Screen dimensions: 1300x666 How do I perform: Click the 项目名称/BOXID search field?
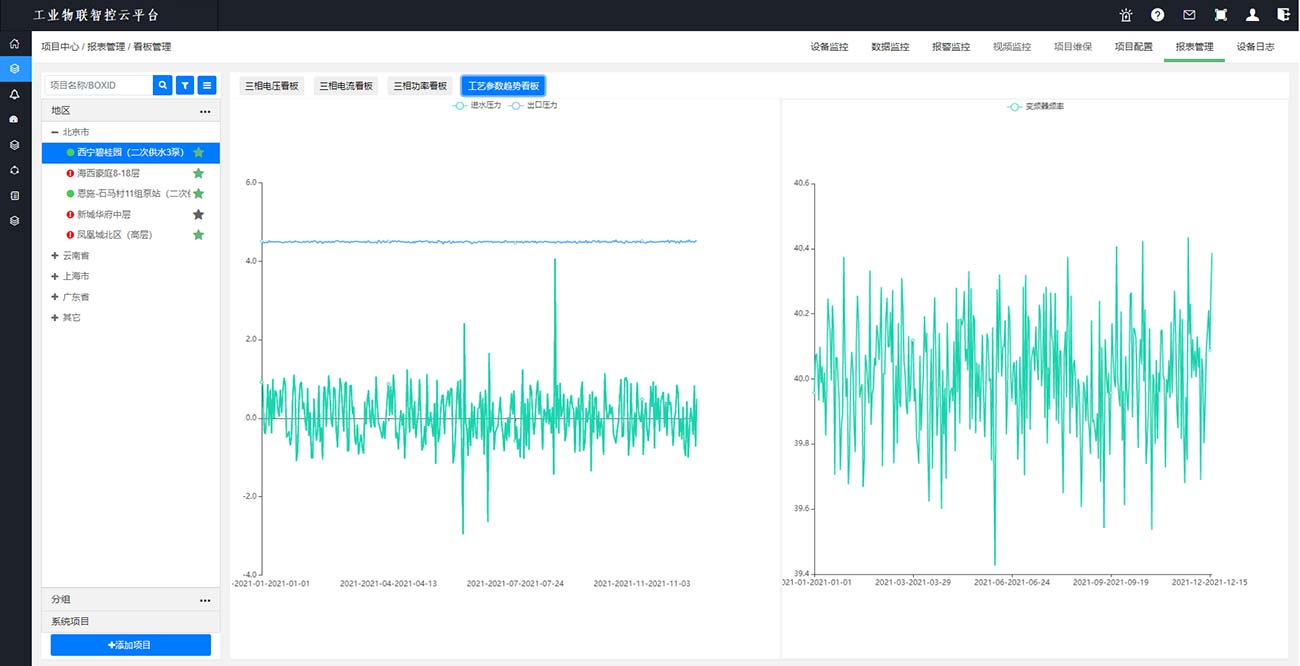pos(98,85)
